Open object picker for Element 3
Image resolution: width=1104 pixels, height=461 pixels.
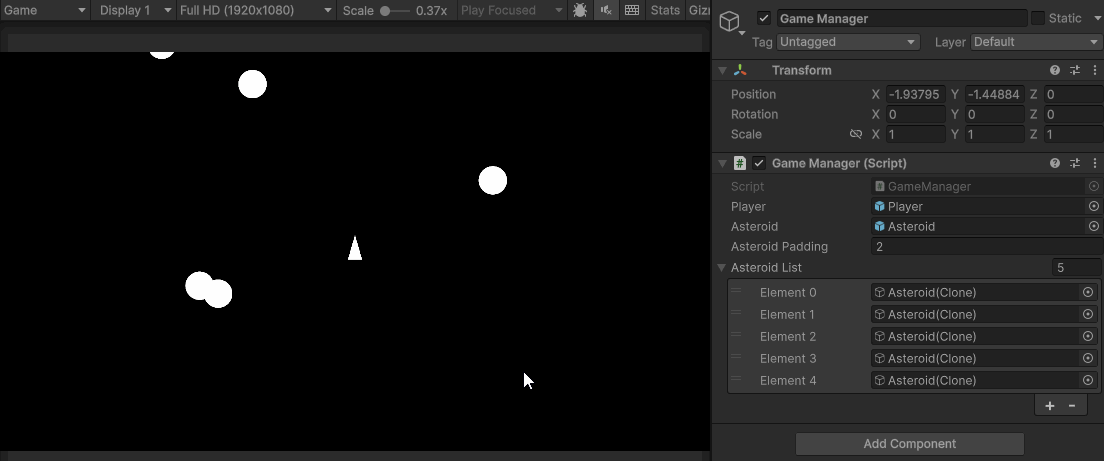(x=1088, y=358)
